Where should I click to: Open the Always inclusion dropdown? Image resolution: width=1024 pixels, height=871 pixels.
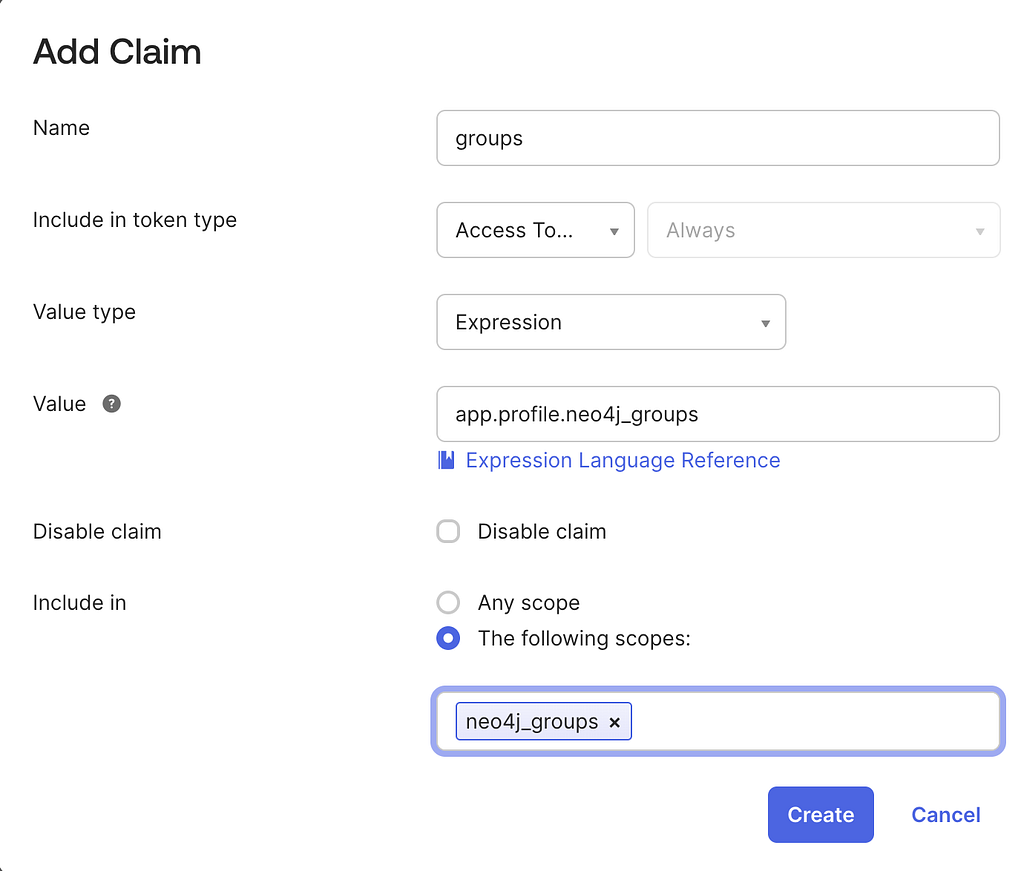click(x=824, y=230)
